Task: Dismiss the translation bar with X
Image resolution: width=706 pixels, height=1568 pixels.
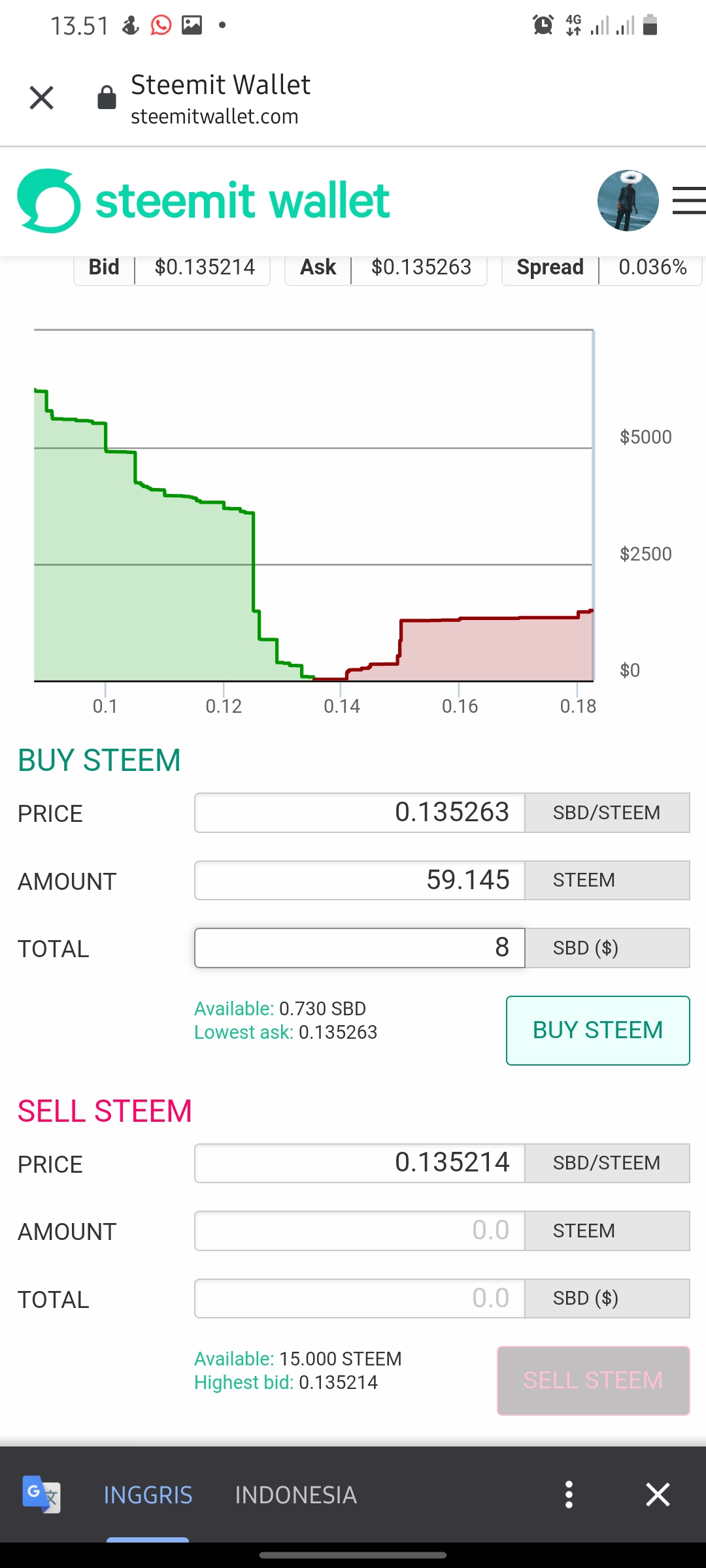Action: coord(658,1494)
